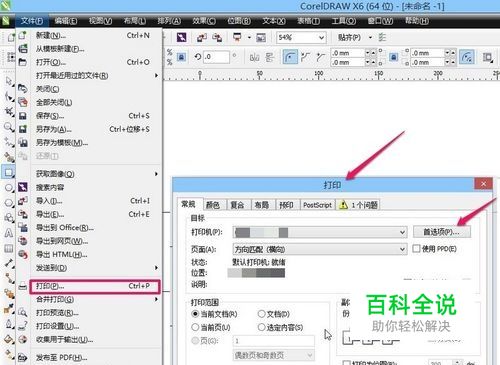Click the Search content icon in menu
Screen dimensions: 500x365
(x=22, y=187)
